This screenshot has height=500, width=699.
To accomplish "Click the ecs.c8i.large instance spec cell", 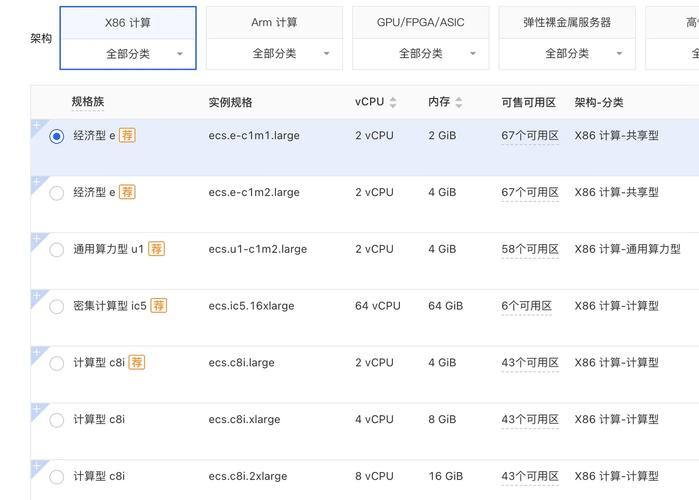I will pyautogui.click(x=241, y=363).
